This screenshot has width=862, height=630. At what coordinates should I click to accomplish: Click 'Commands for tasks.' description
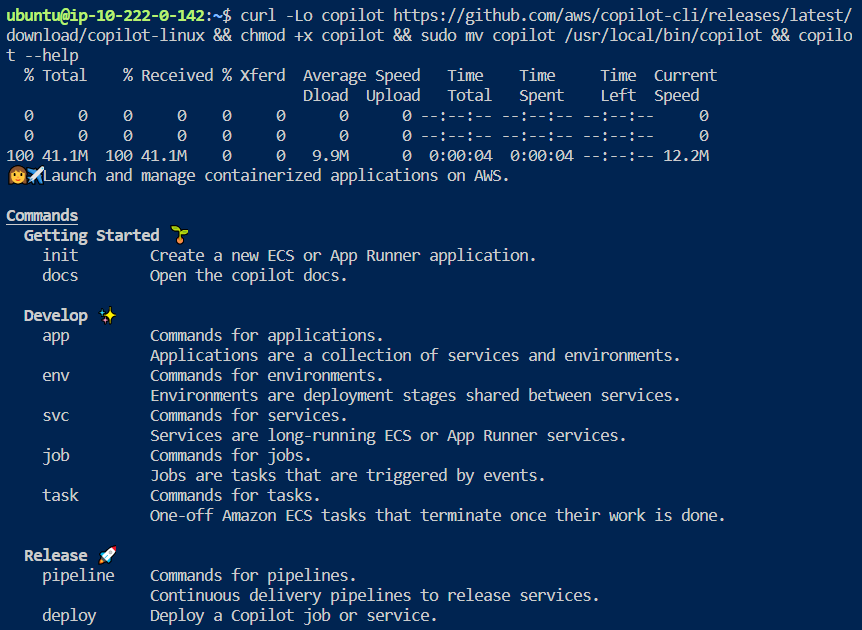(235, 495)
